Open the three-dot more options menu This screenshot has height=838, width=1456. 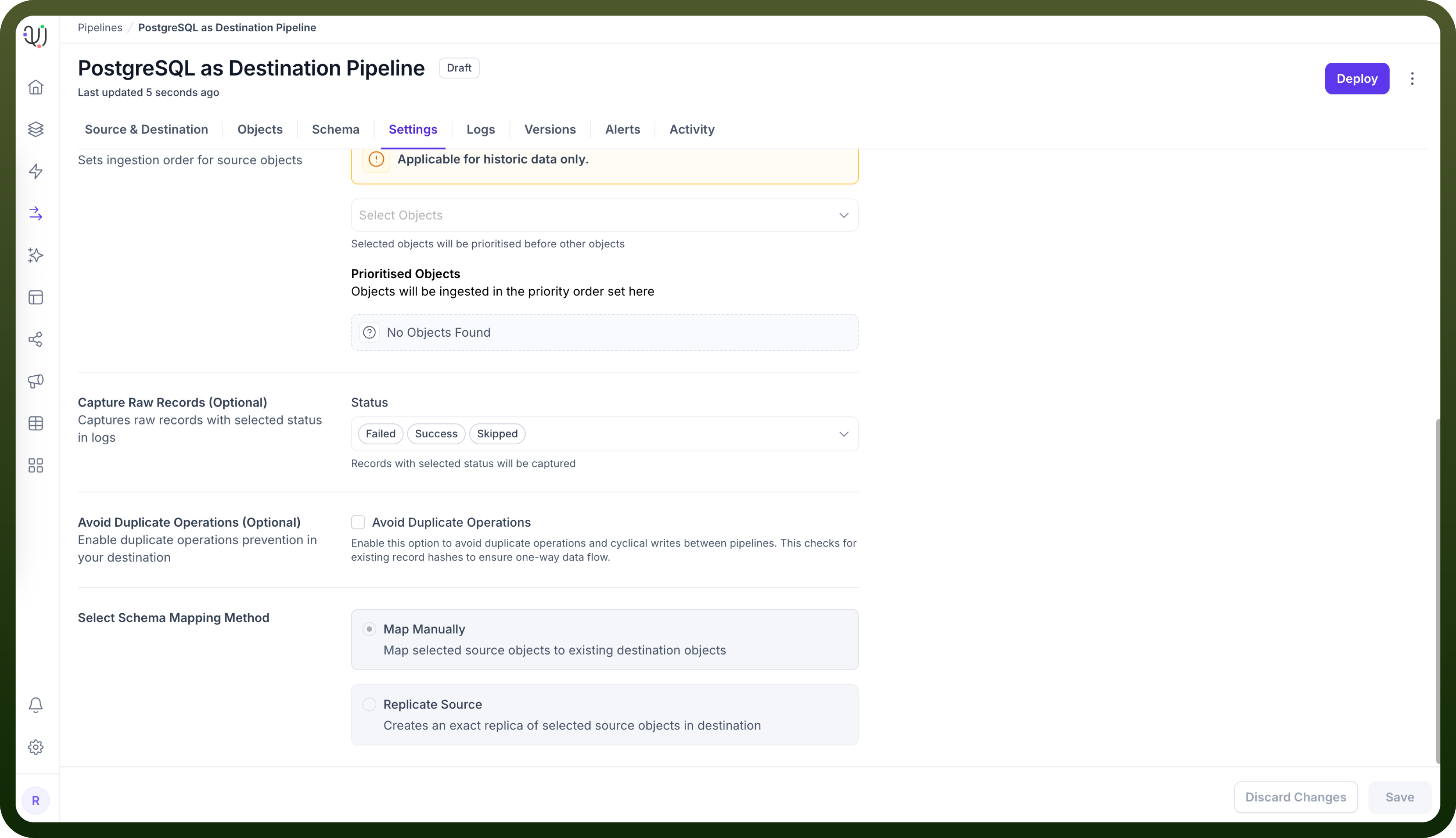(x=1412, y=78)
